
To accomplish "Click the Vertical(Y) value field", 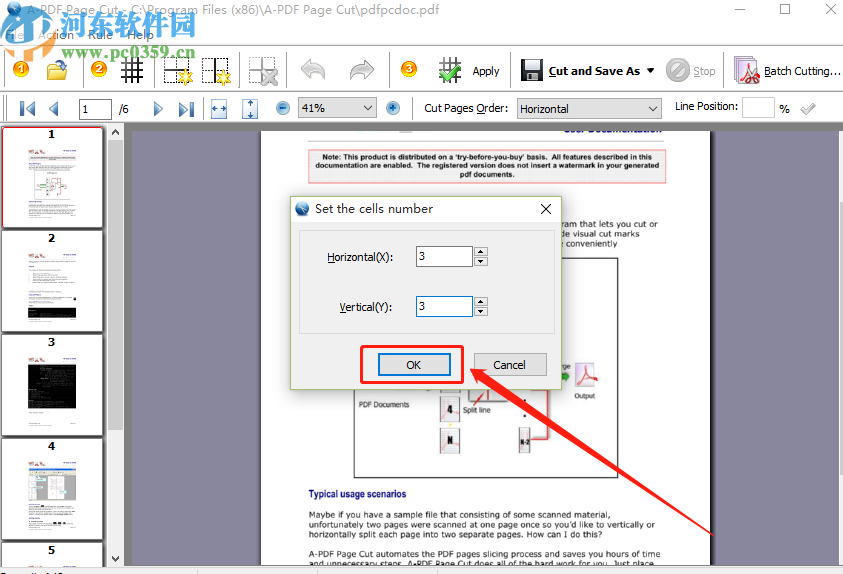I will pos(444,306).
